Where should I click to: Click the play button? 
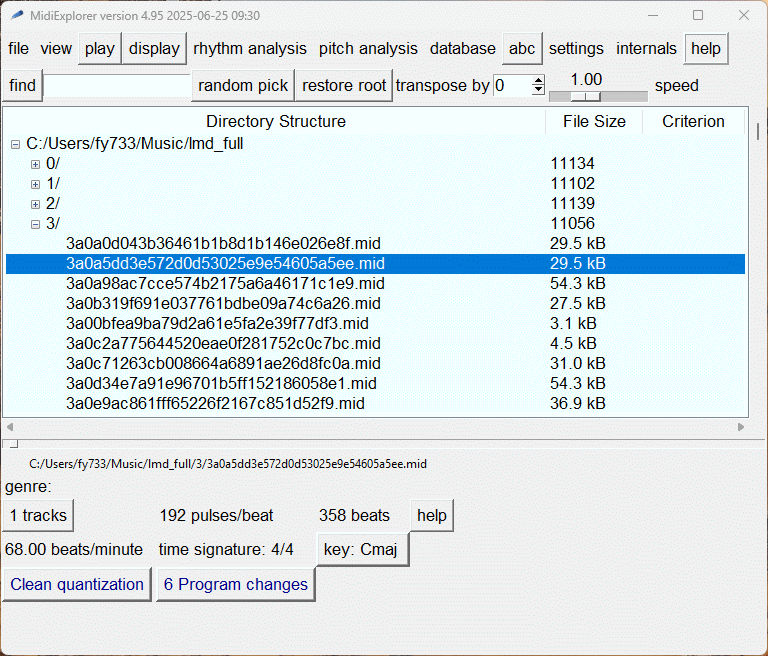coord(99,49)
